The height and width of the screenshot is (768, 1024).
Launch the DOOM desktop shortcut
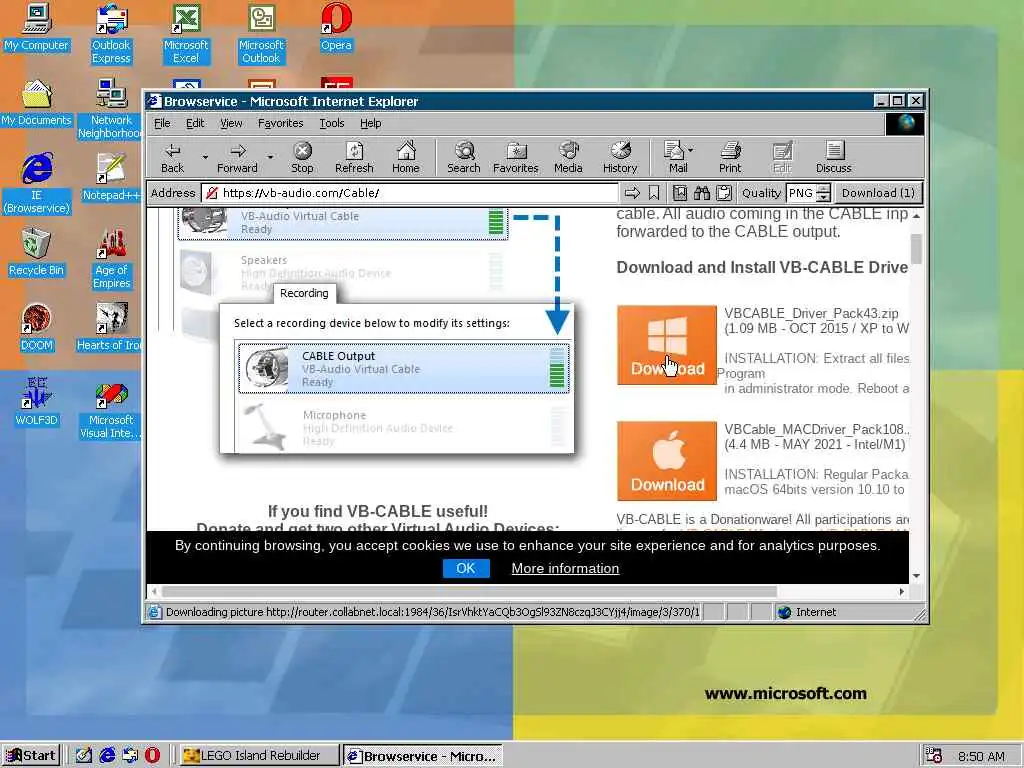[37, 327]
